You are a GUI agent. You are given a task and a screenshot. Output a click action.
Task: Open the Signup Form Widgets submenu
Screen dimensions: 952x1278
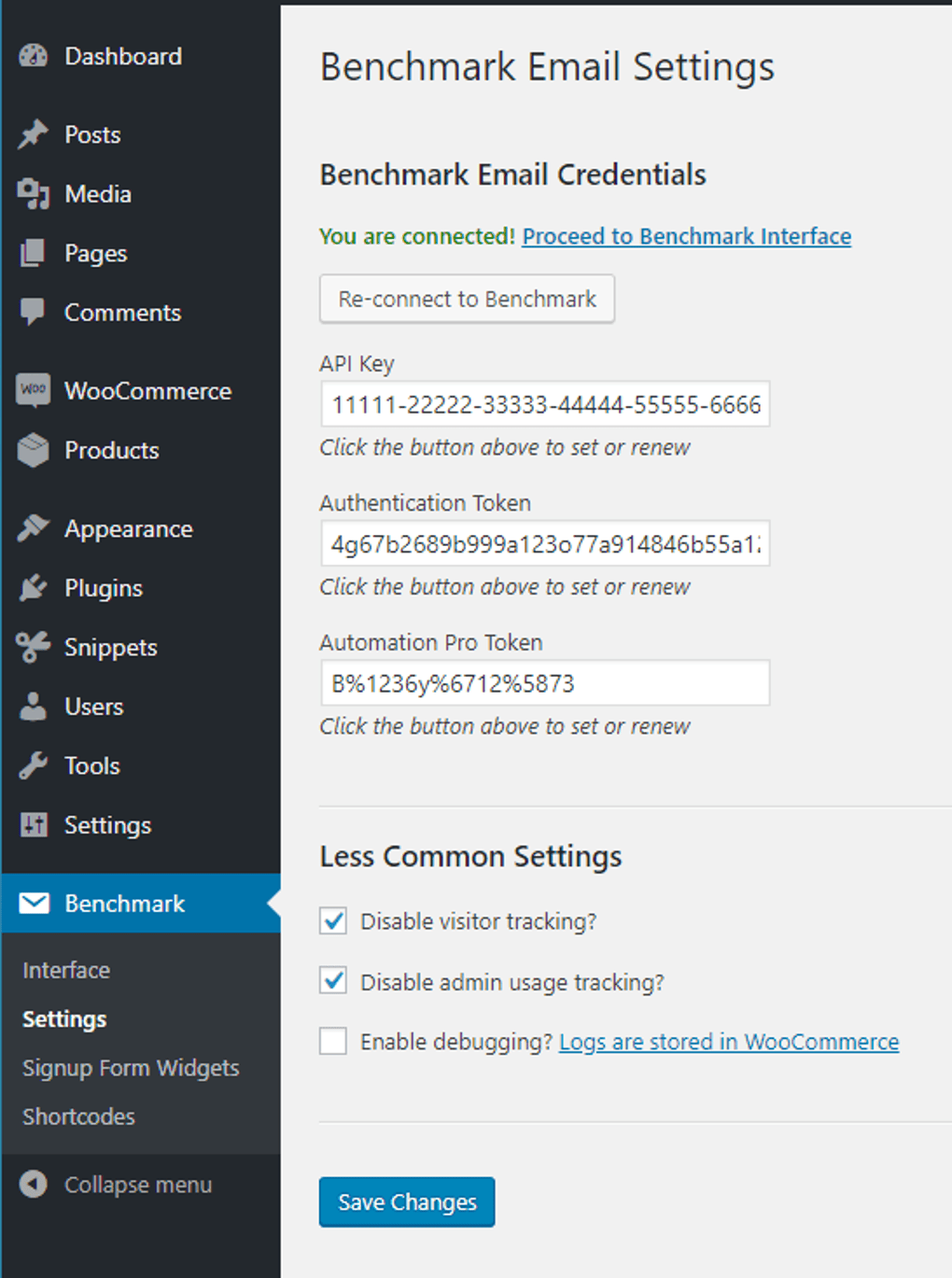click(x=131, y=1068)
